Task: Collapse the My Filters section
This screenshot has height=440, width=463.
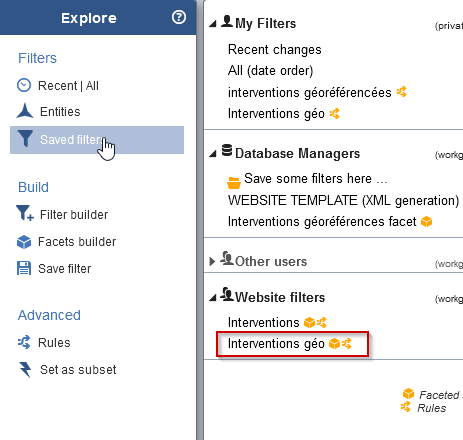Action: click(x=213, y=24)
